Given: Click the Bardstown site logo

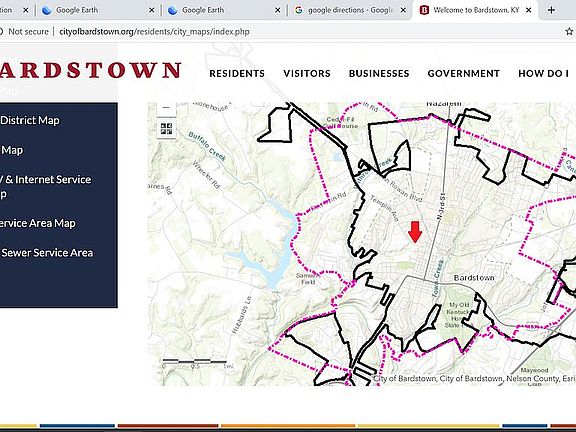Looking at the screenshot, I should point(90,70).
